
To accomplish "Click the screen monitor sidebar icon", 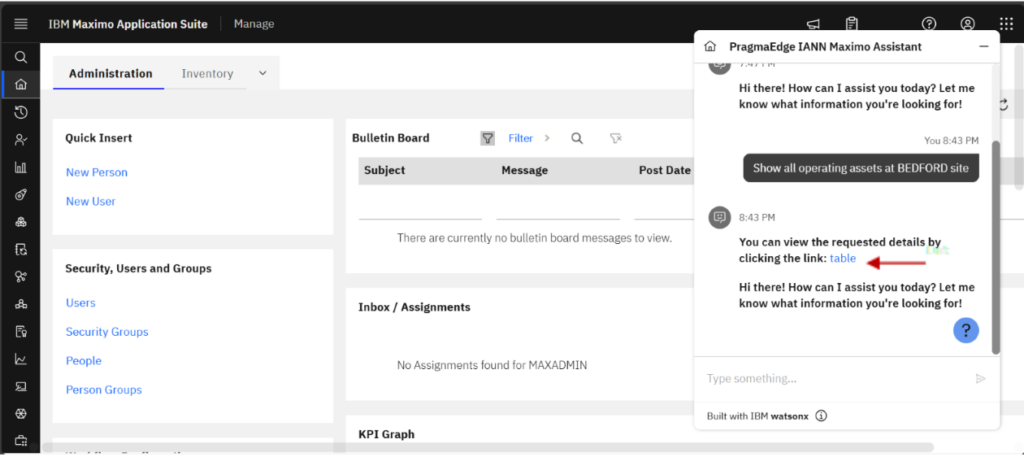I will [x=21, y=386].
